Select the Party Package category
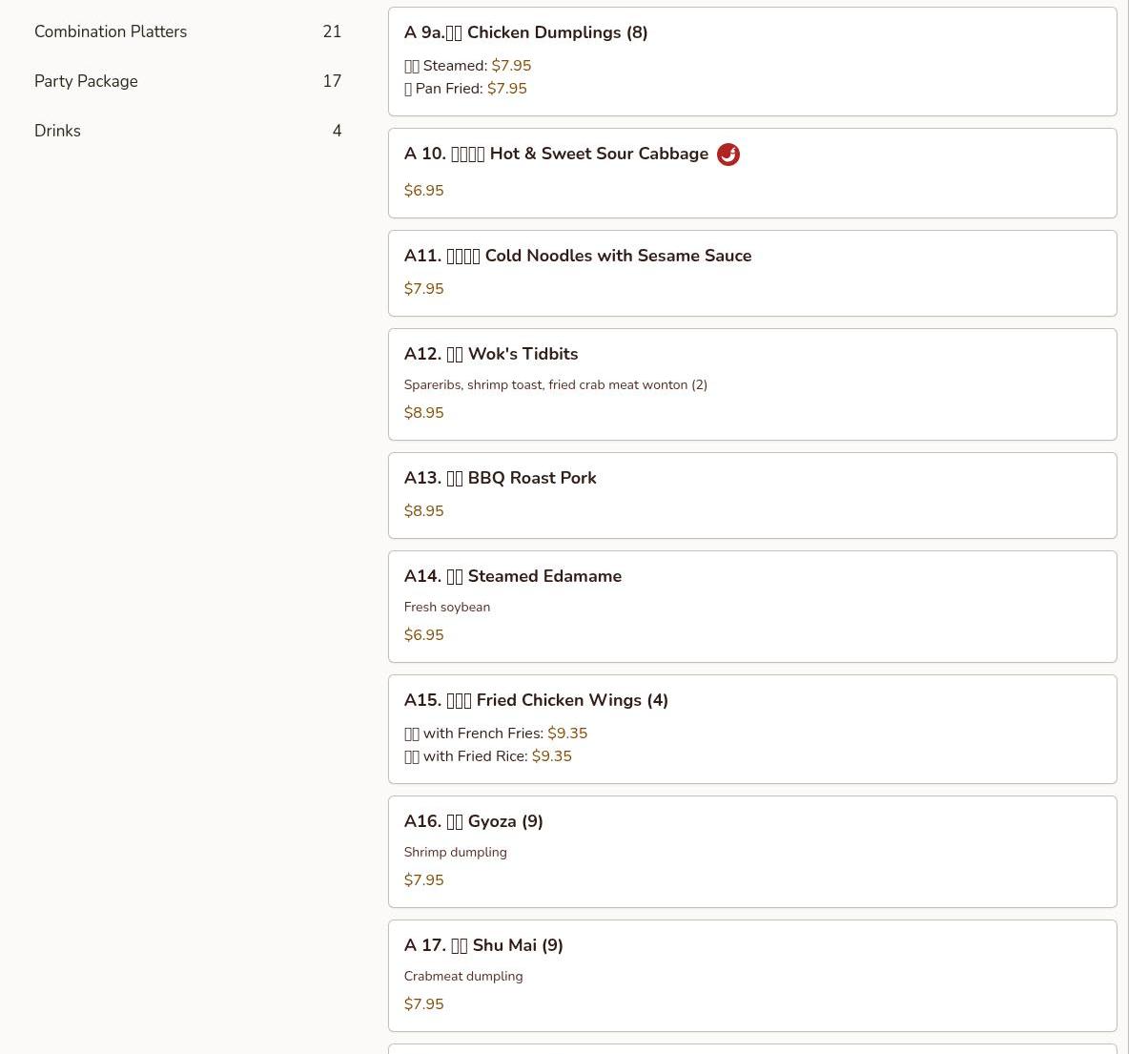The image size is (1148, 1054). click(x=86, y=81)
